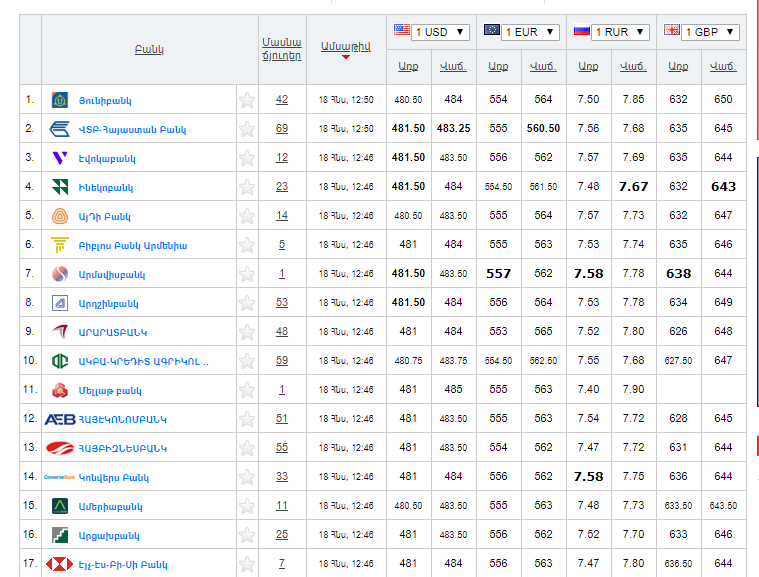Sort by USD buy rate header

point(408,67)
